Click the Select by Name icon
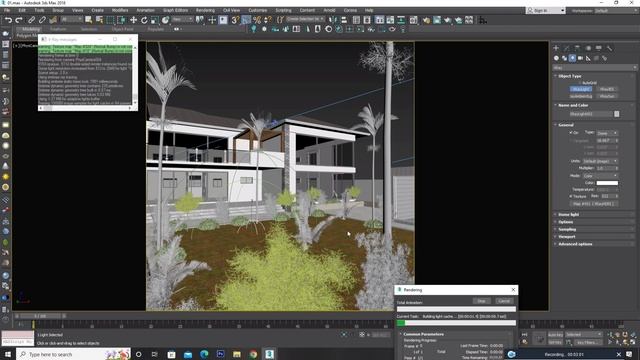 click(99, 20)
